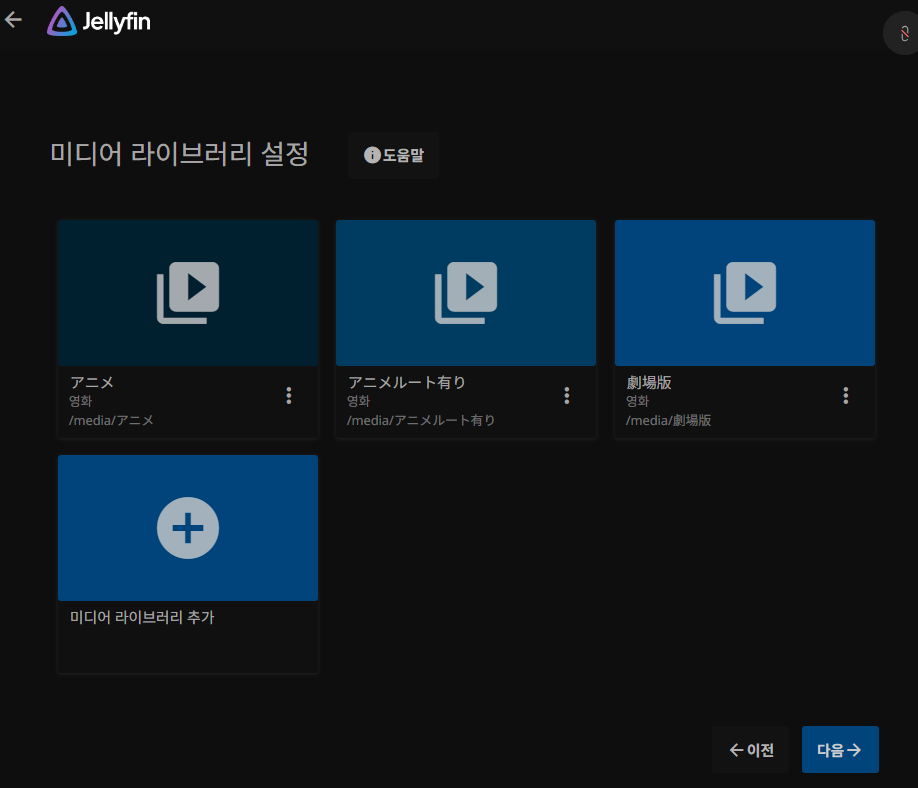Click the Jellyfin logo

pos(99,21)
